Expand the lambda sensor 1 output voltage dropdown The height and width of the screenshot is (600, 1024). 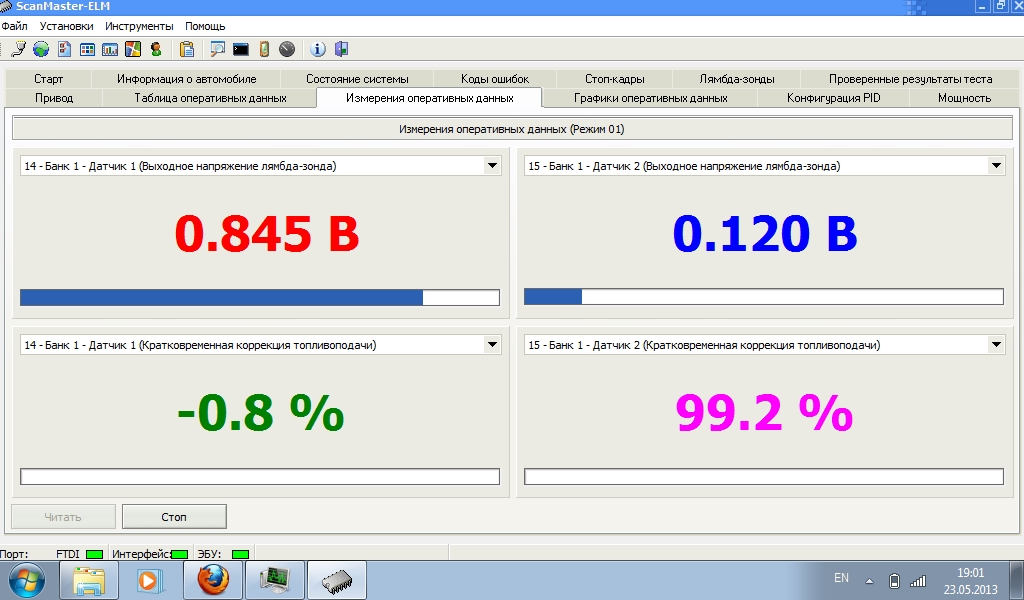click(x=492, y=166)
